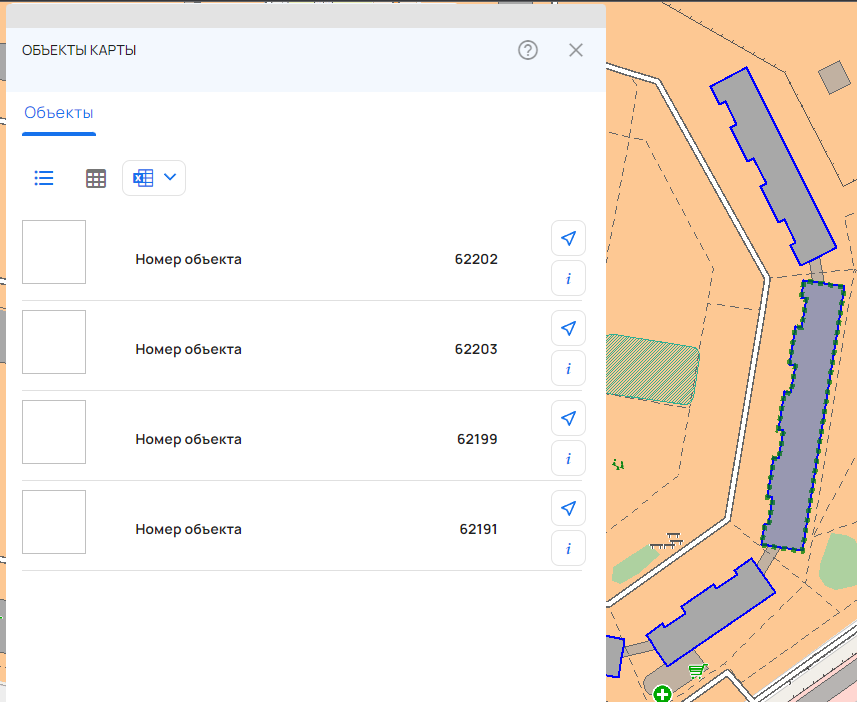Screen dimensions: 857x702
Task: Select the thumbnail of object 62202
Action: coord(54,252)
